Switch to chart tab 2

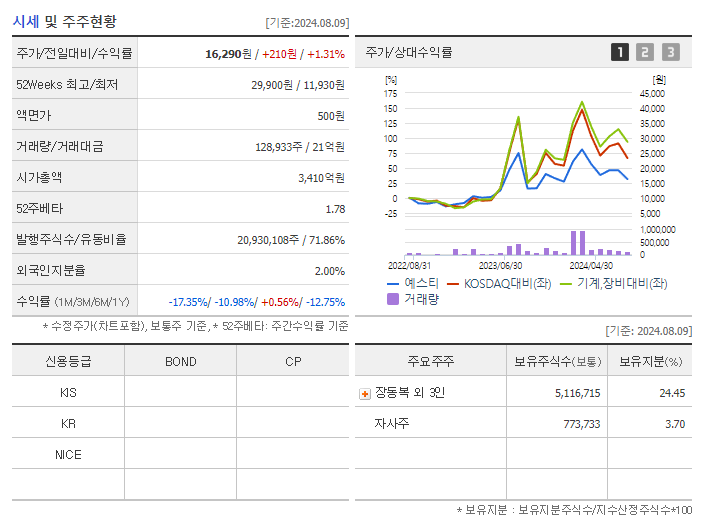point(645,52)
